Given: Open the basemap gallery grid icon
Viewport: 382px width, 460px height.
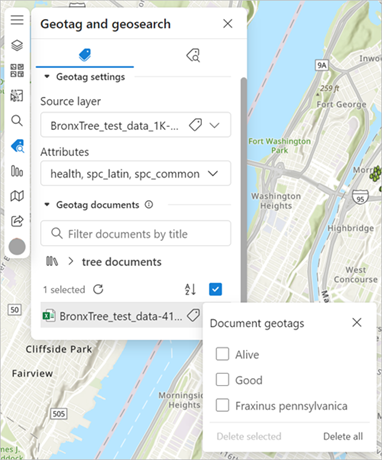Looking at the screenshot, I should point(17,70).
